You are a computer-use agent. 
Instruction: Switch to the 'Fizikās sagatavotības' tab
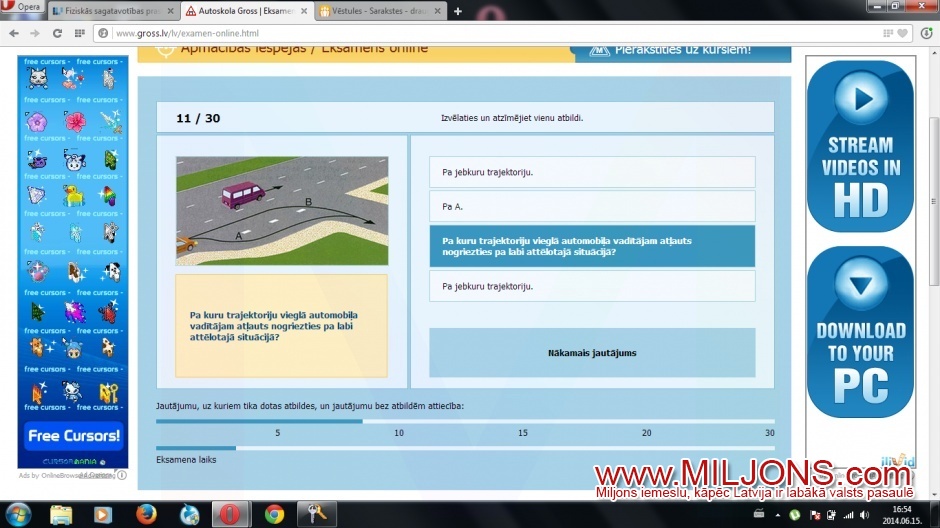pyautogui.click(x=112, y=11)
